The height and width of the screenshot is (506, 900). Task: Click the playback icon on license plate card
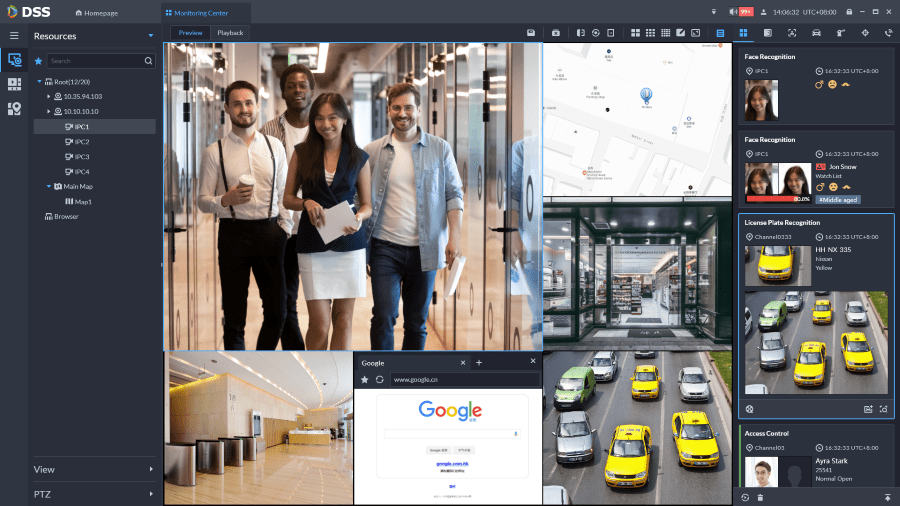[750, 408]
